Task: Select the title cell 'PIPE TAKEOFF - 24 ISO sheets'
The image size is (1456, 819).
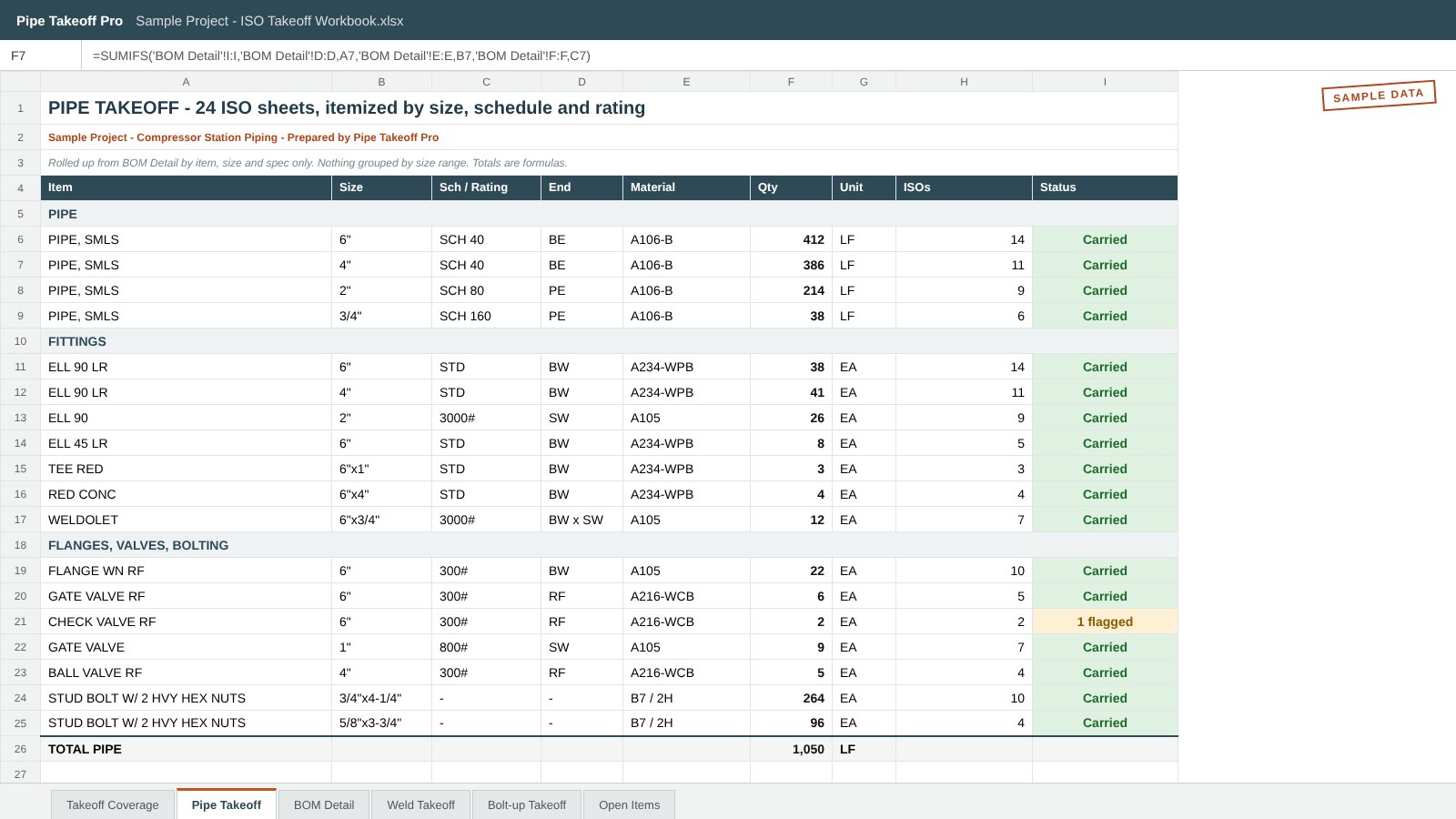Action: (x=610, y=108)
